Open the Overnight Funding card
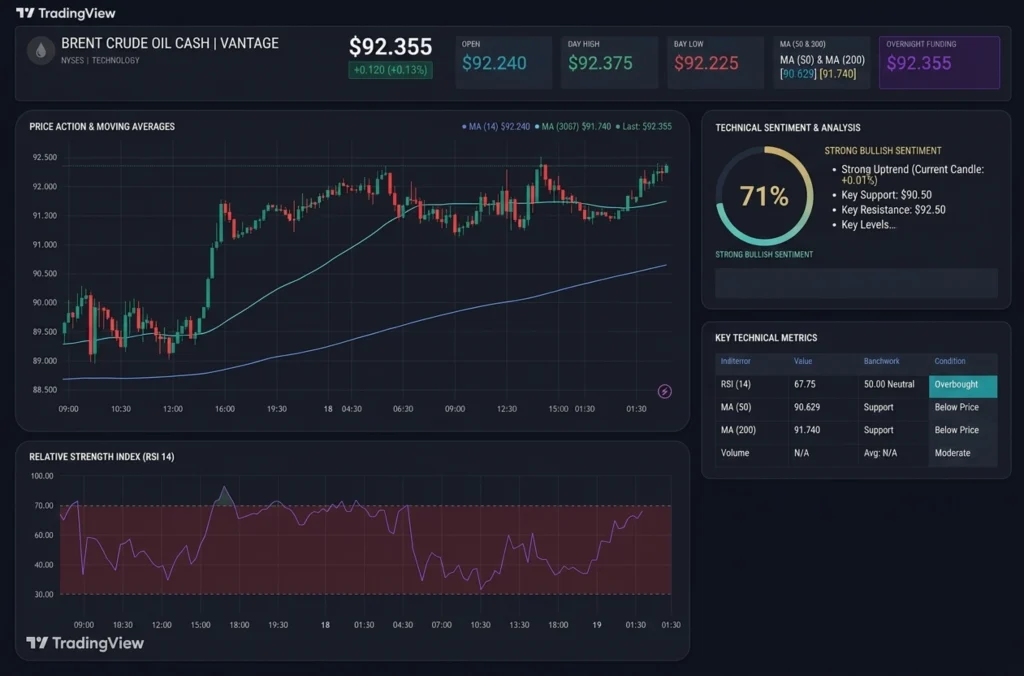Image resolution: width=1024 pixels, height=676 pixels. tap(939, 63)
